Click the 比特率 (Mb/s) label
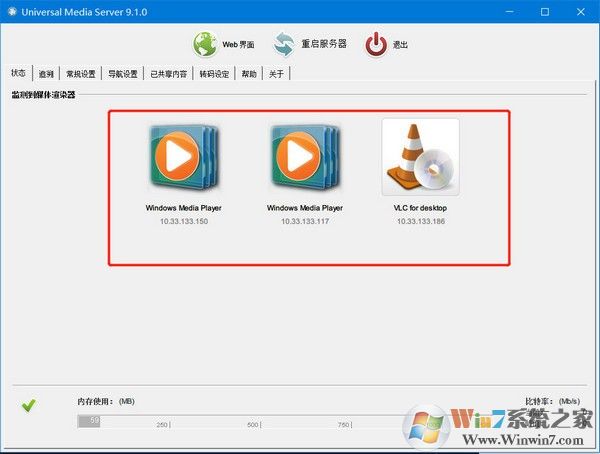The image size is (600, 454). coord(553,401)
